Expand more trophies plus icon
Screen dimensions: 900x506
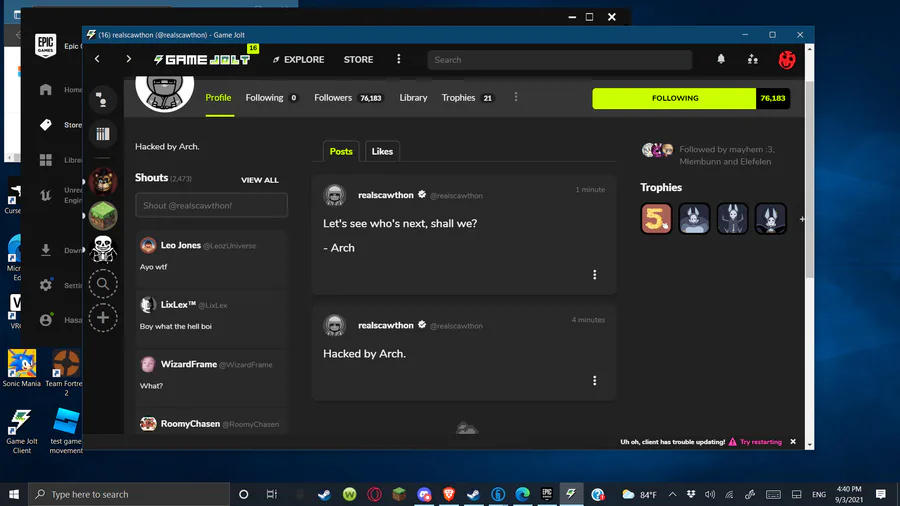[802, 219]
